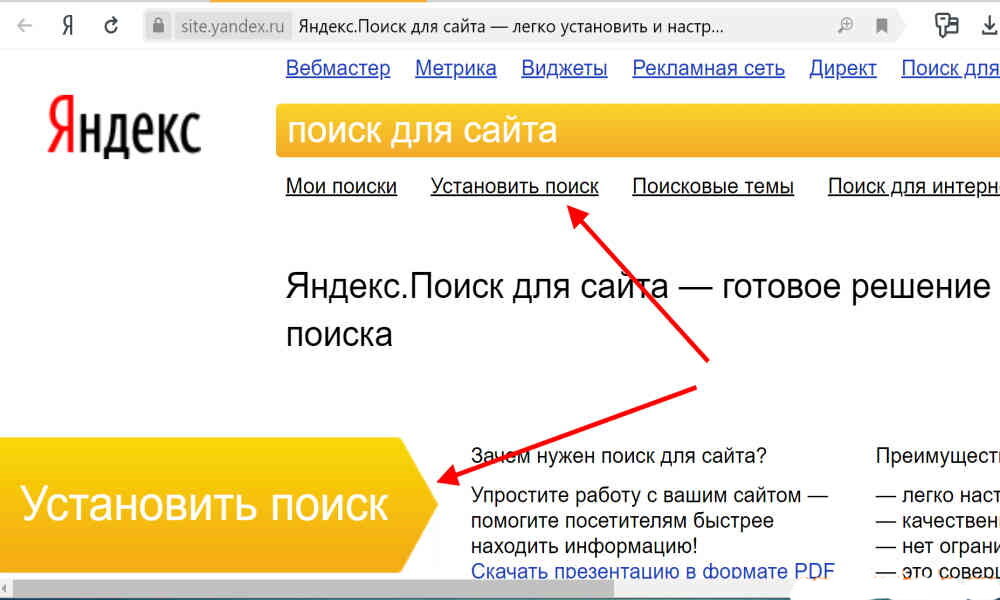This screenshot has height=600, width=1000.
Task: Click main heading 'Яндекс.Поиск для сайта — готовое решение'
Action: pyautogui.click(x=638, y=286)
